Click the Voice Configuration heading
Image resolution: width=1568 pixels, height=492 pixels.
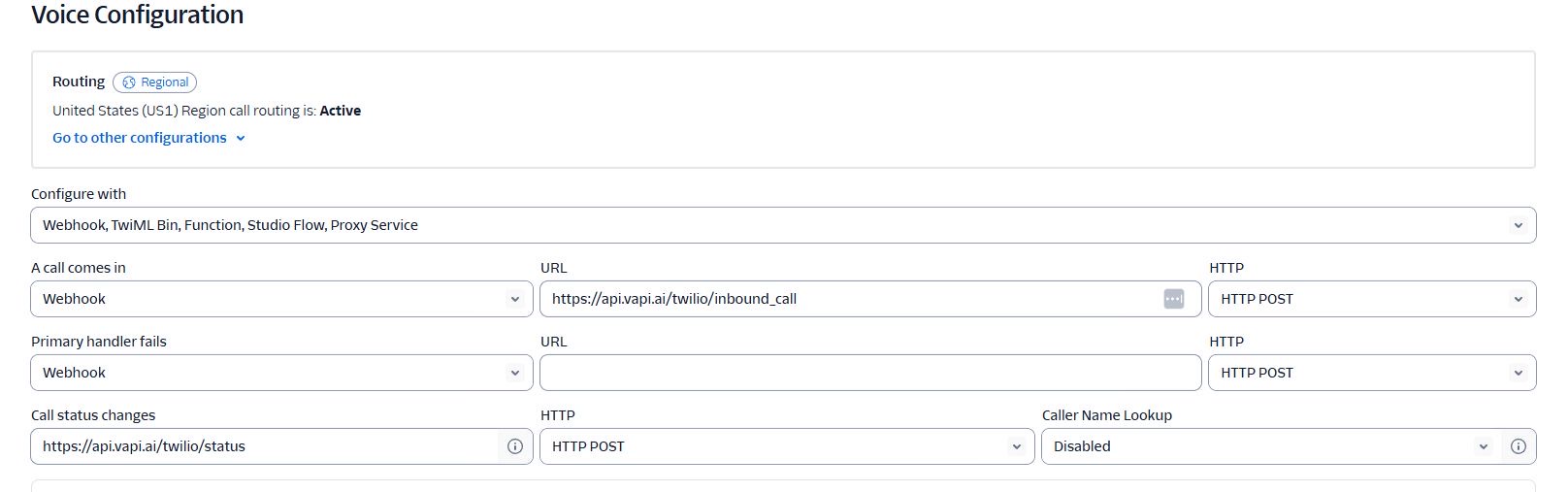[137, 15]
